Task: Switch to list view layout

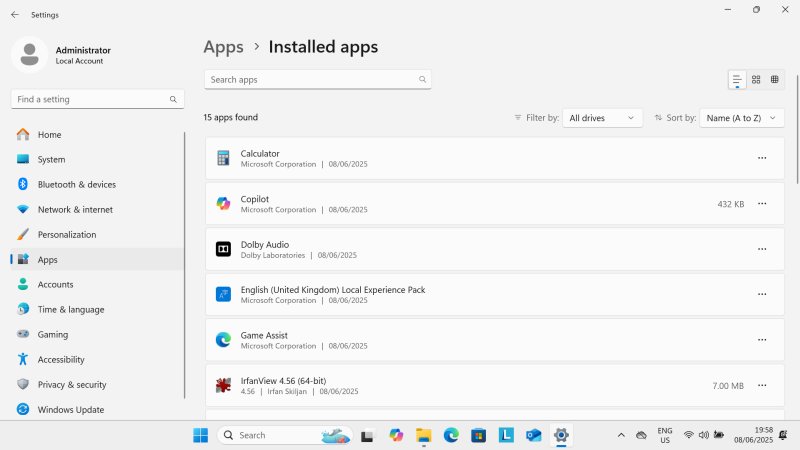Action: [737, 79]
